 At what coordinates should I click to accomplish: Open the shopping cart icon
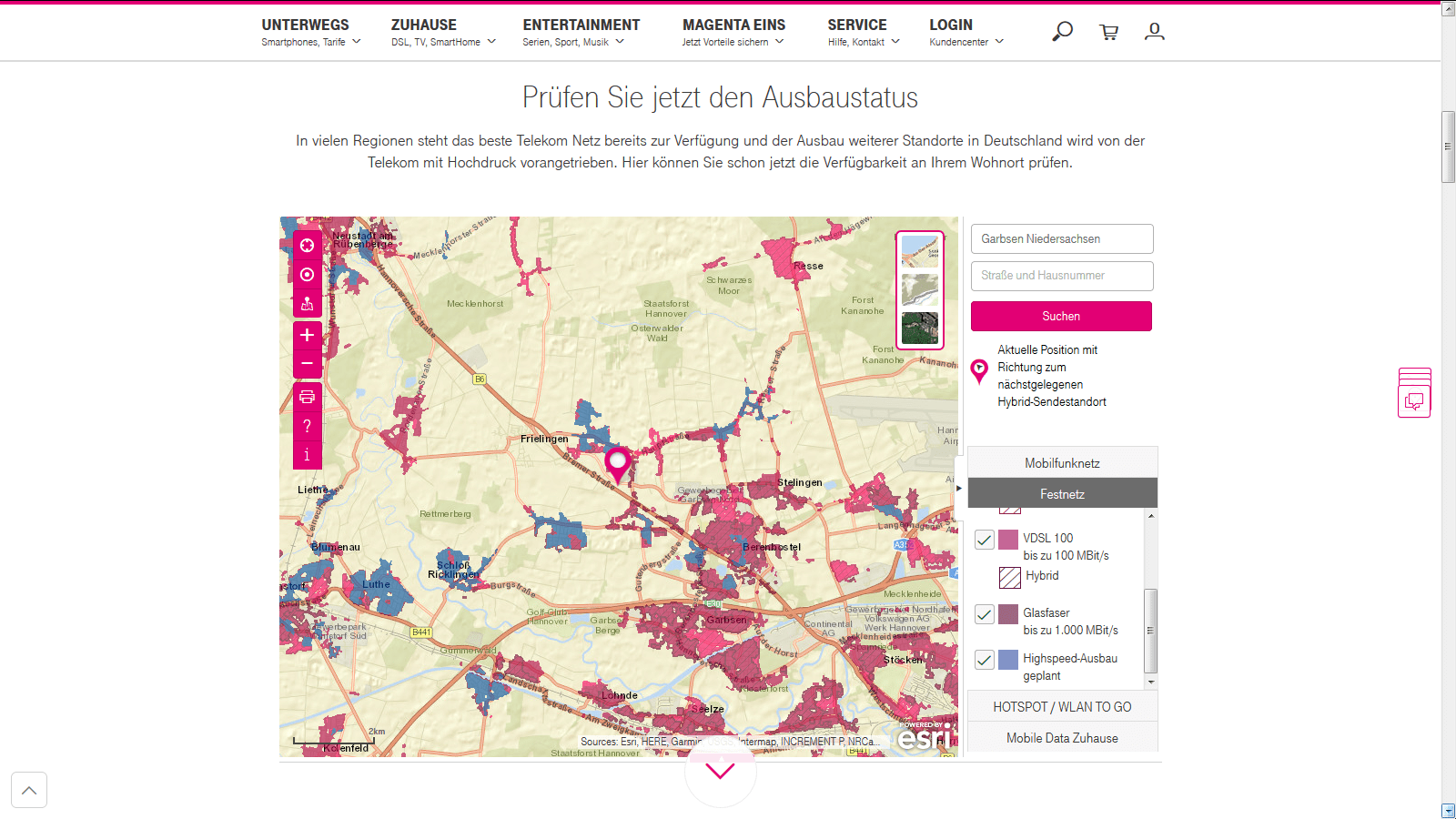[1108, 32]
